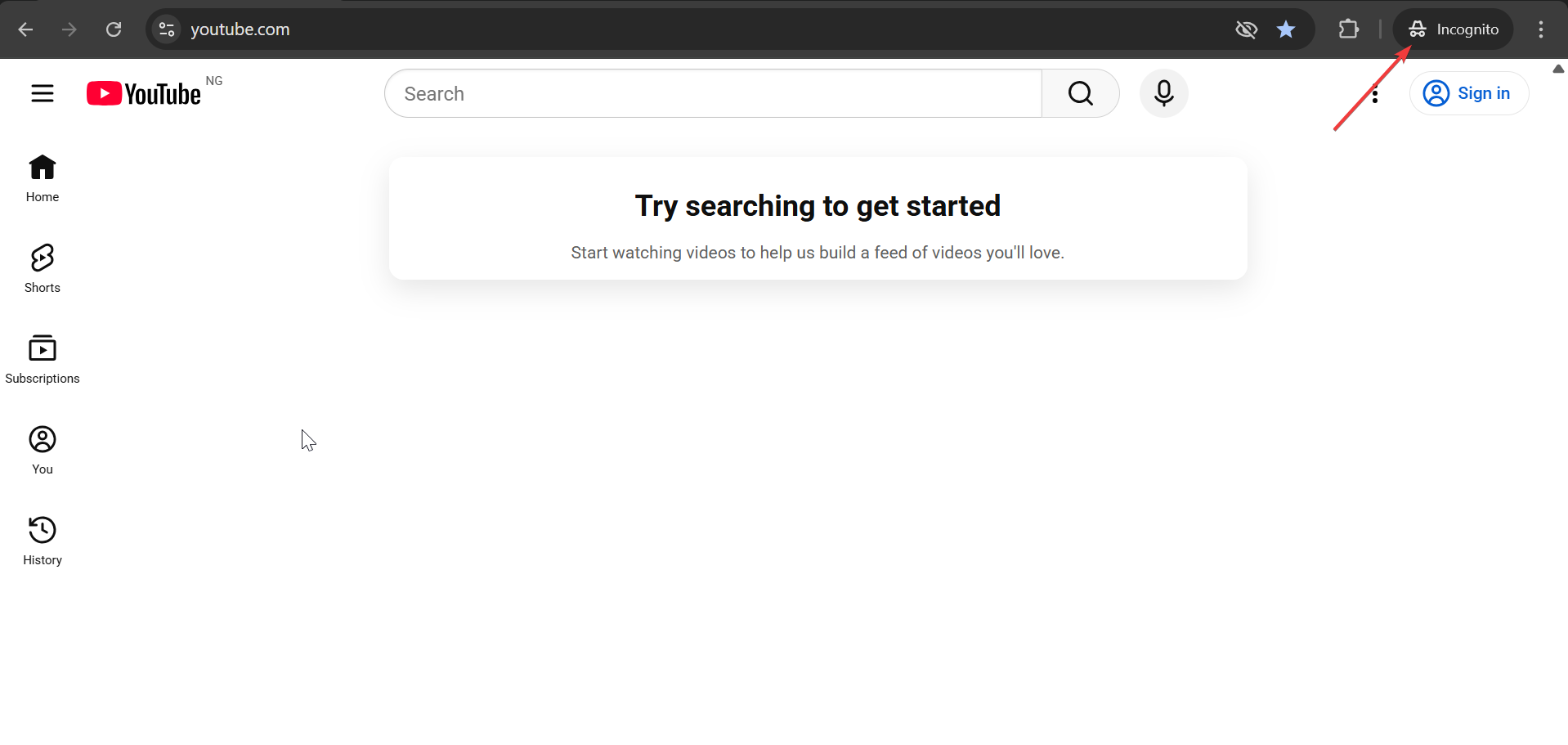The image size is (1568, 745).
Task: Open the You section in sidebar
Action: [x=43, y=450]
